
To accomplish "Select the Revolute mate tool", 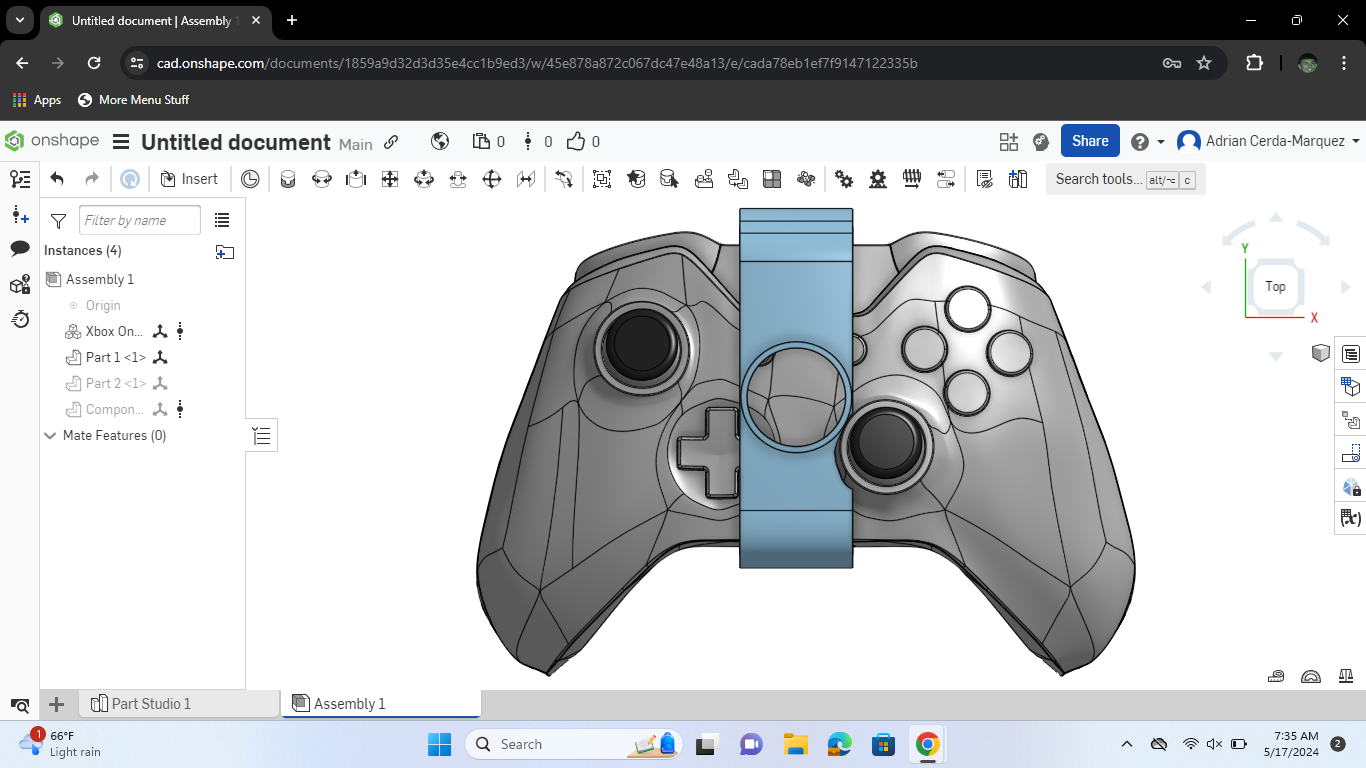I will (x=322, y=179).
